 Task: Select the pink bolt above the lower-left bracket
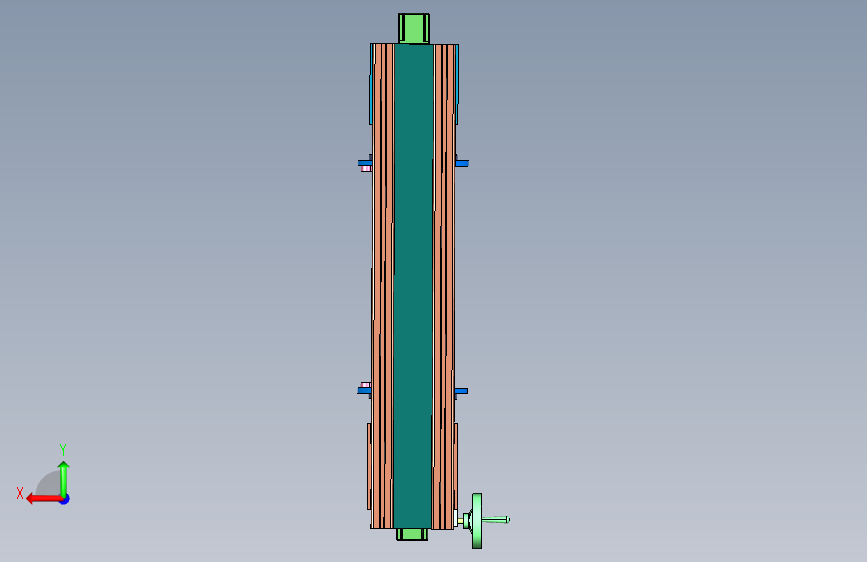(365, 385)
